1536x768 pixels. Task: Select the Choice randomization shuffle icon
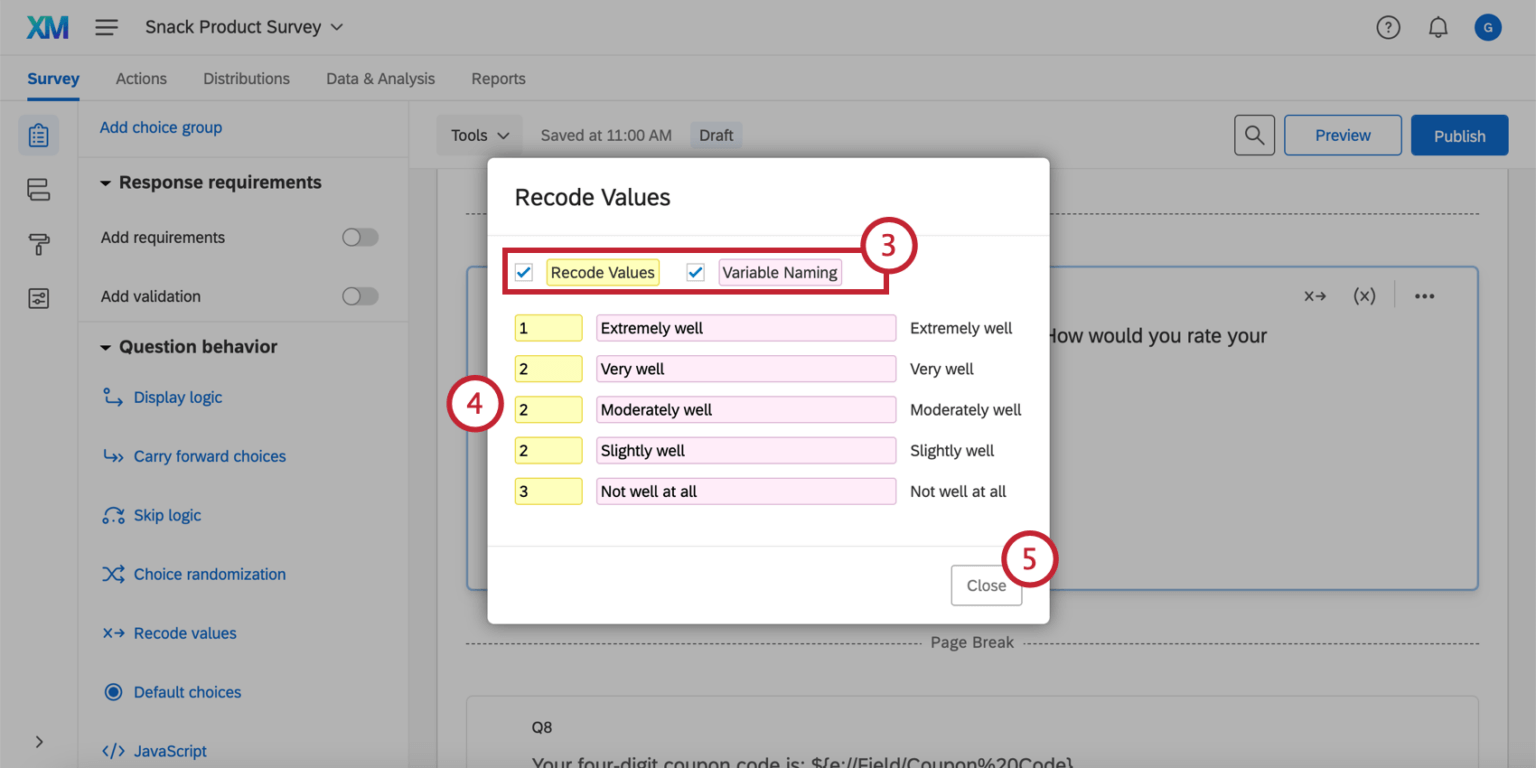(x=112, y=574)
